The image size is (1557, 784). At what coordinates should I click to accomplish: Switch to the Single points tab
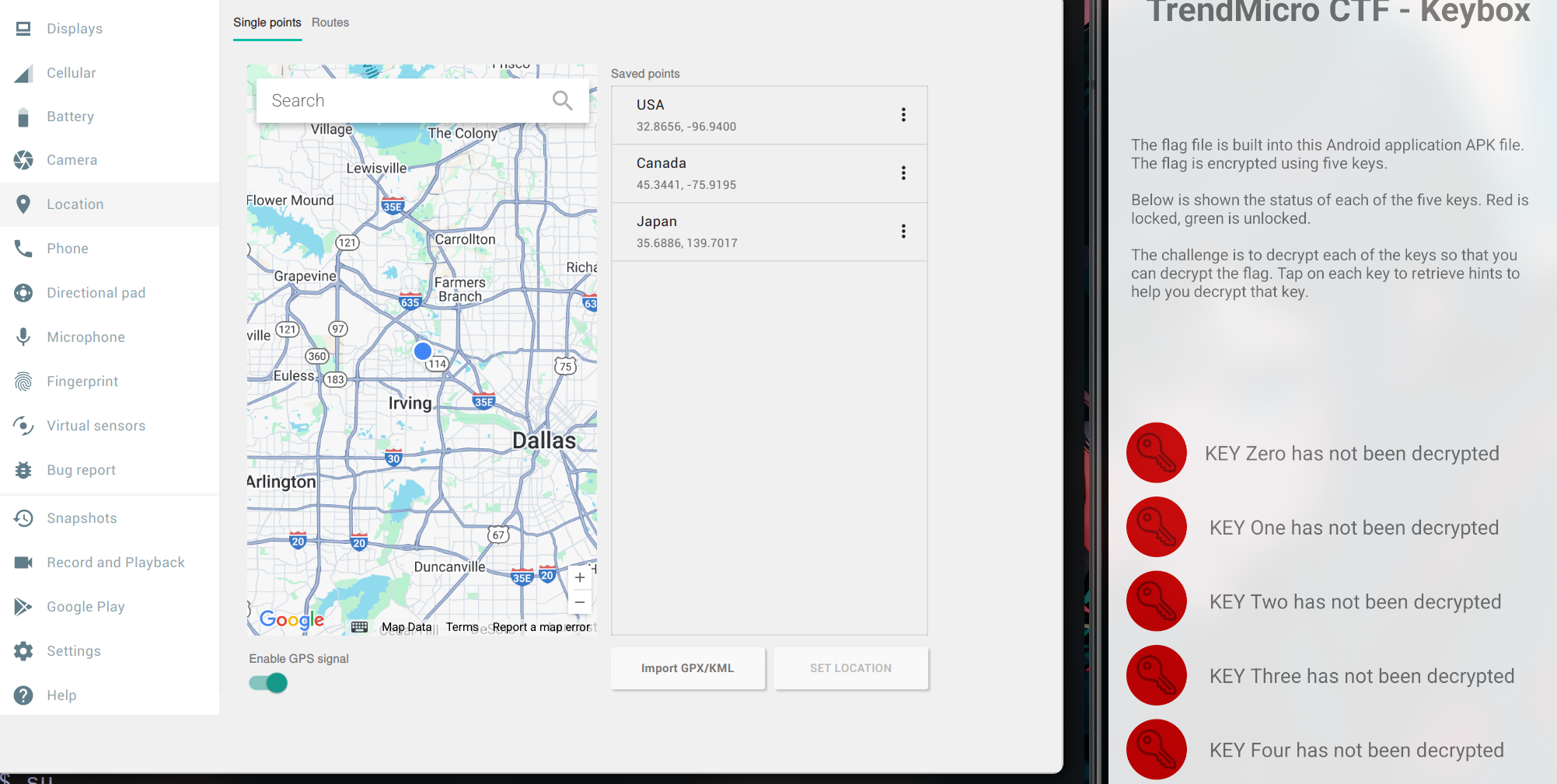coord(267,23)
